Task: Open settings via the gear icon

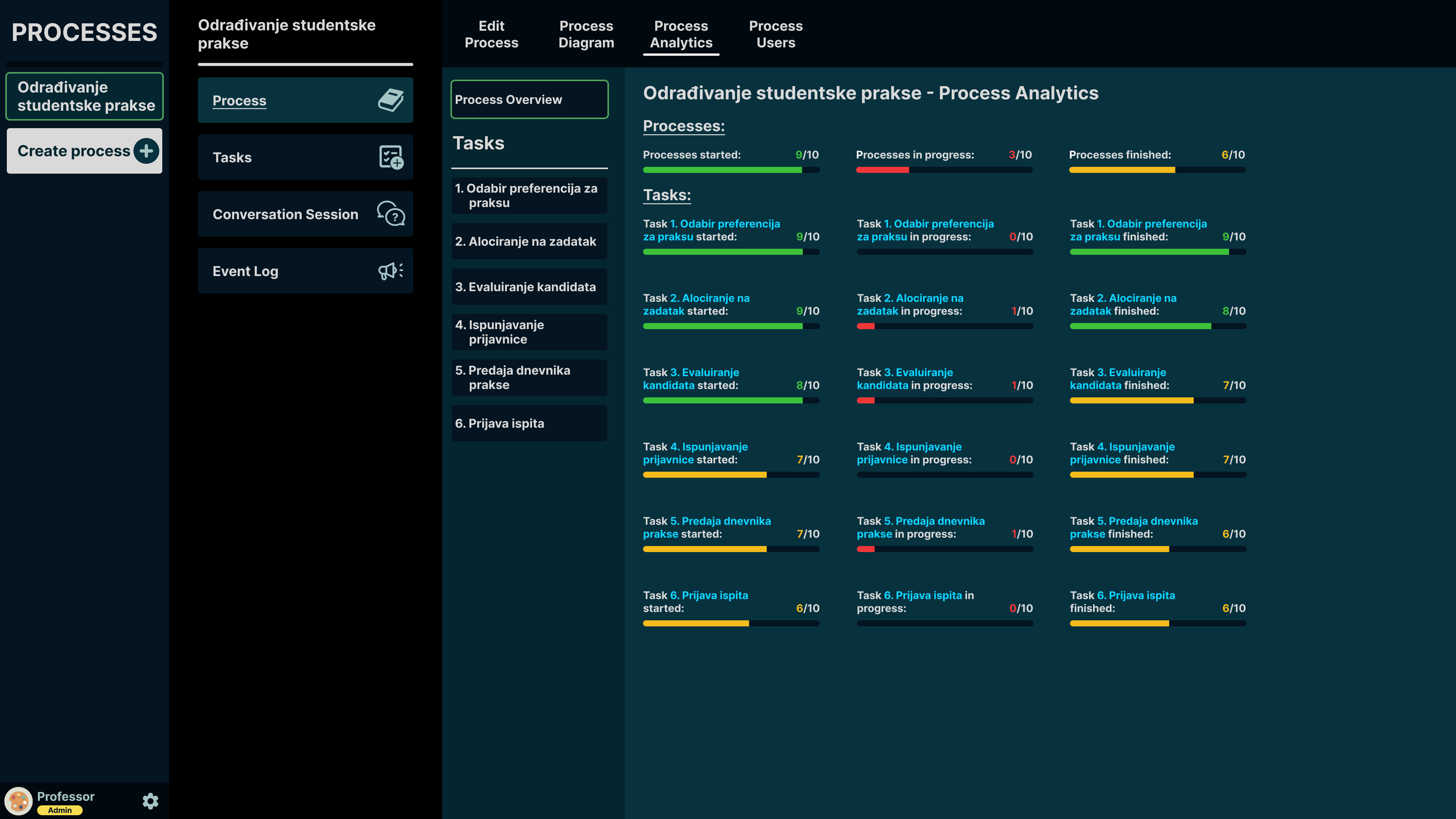Action: click(151, 800)
